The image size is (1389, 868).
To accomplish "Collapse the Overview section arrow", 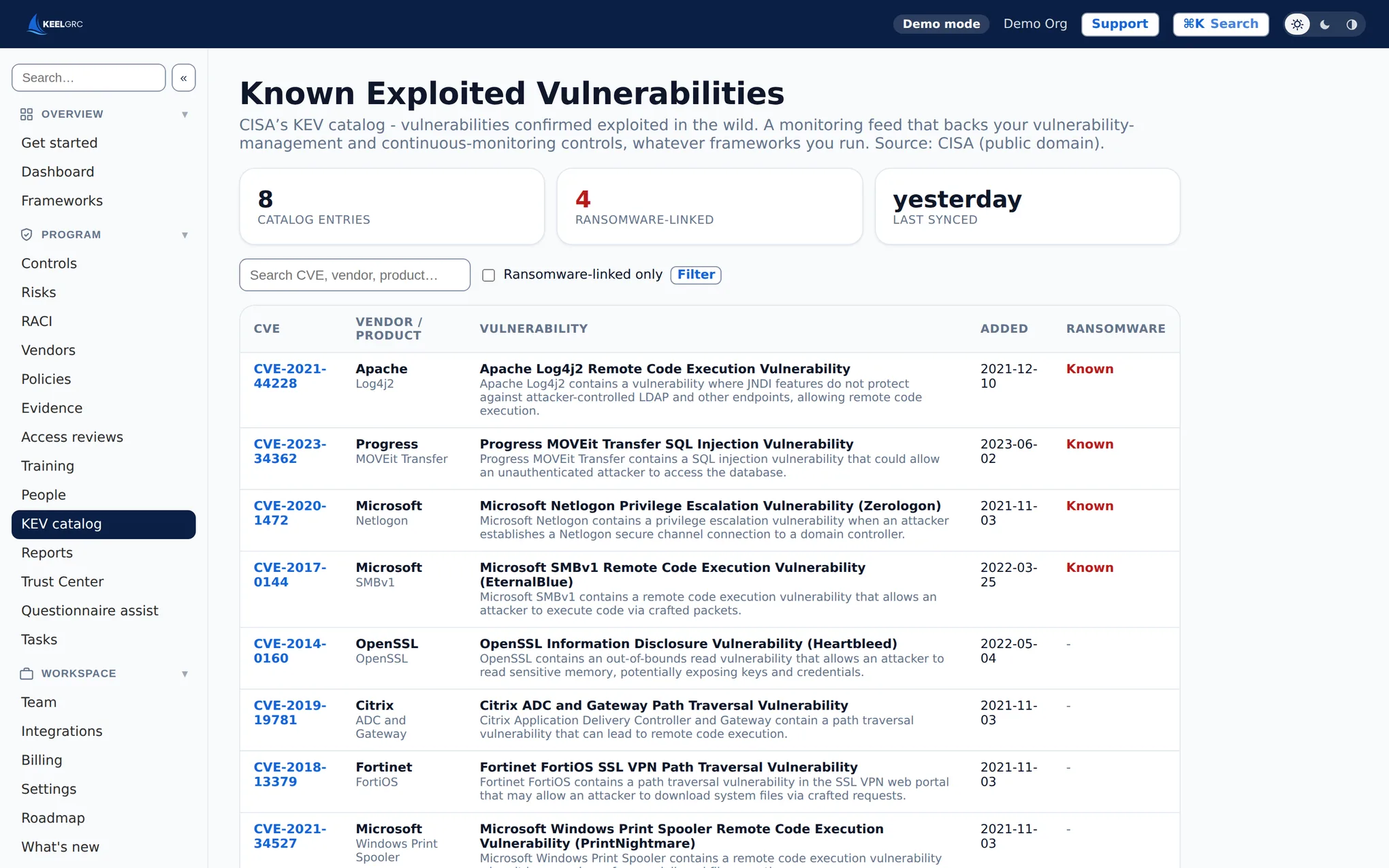I will tap(185, 114).
